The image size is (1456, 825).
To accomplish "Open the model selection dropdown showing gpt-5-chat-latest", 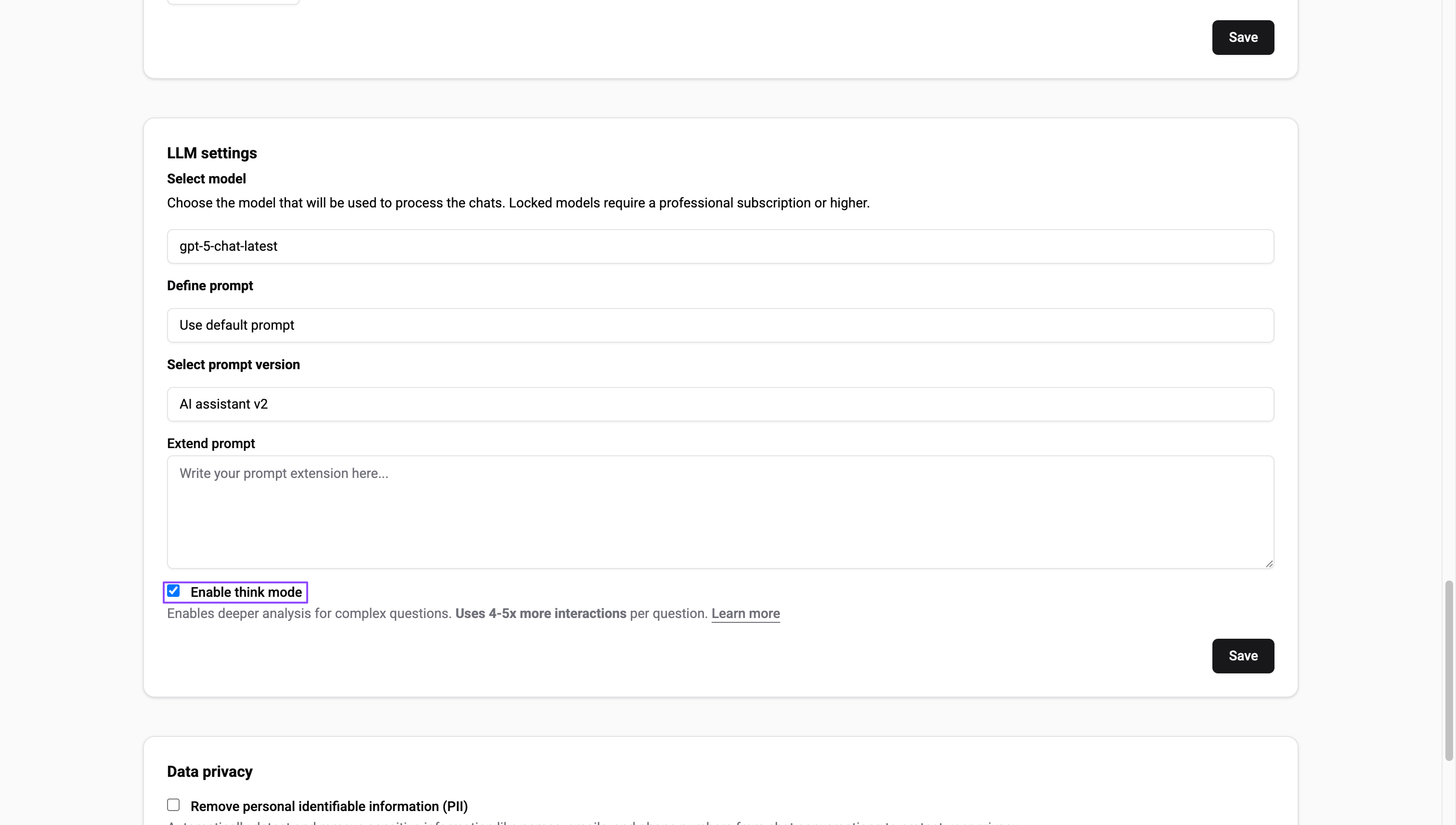I will coord(720,246).
